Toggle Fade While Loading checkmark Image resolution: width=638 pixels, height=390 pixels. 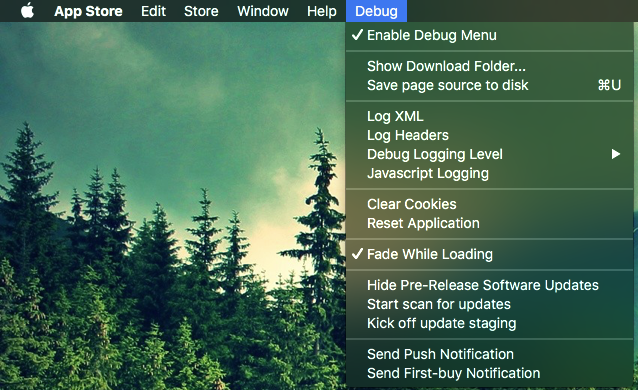(489, 254)
